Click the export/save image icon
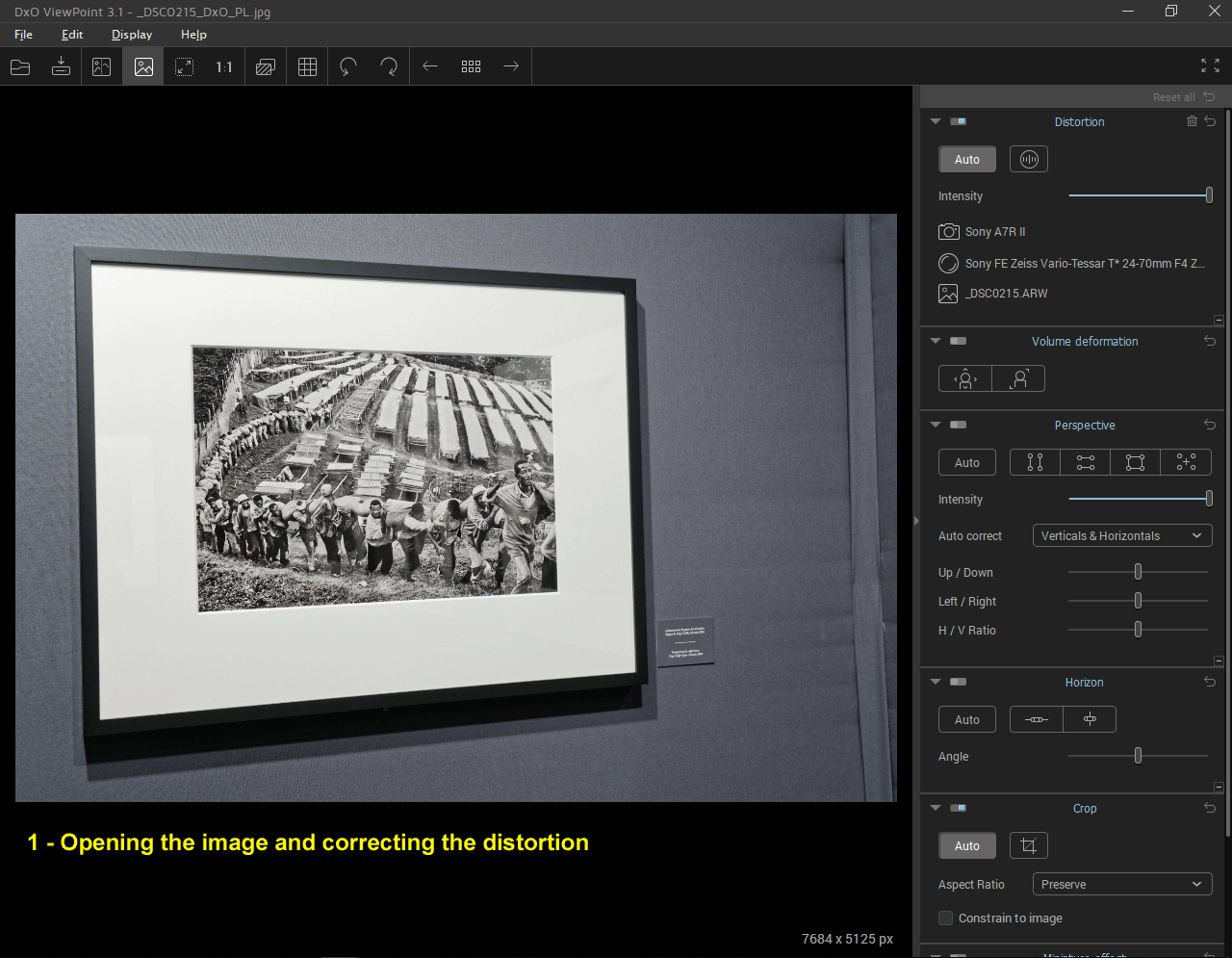Image resolution: width=1232 pixels, height=958 pixels. click(61, 66)
